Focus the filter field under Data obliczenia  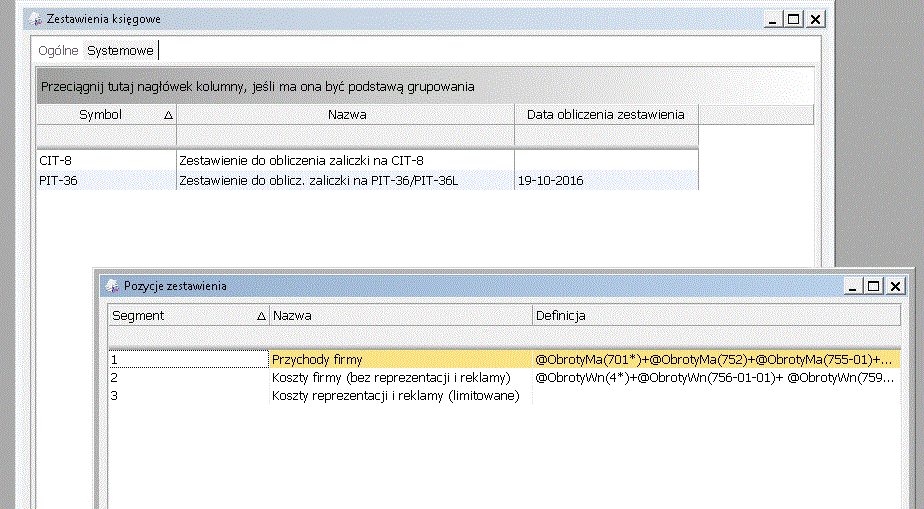606,136
